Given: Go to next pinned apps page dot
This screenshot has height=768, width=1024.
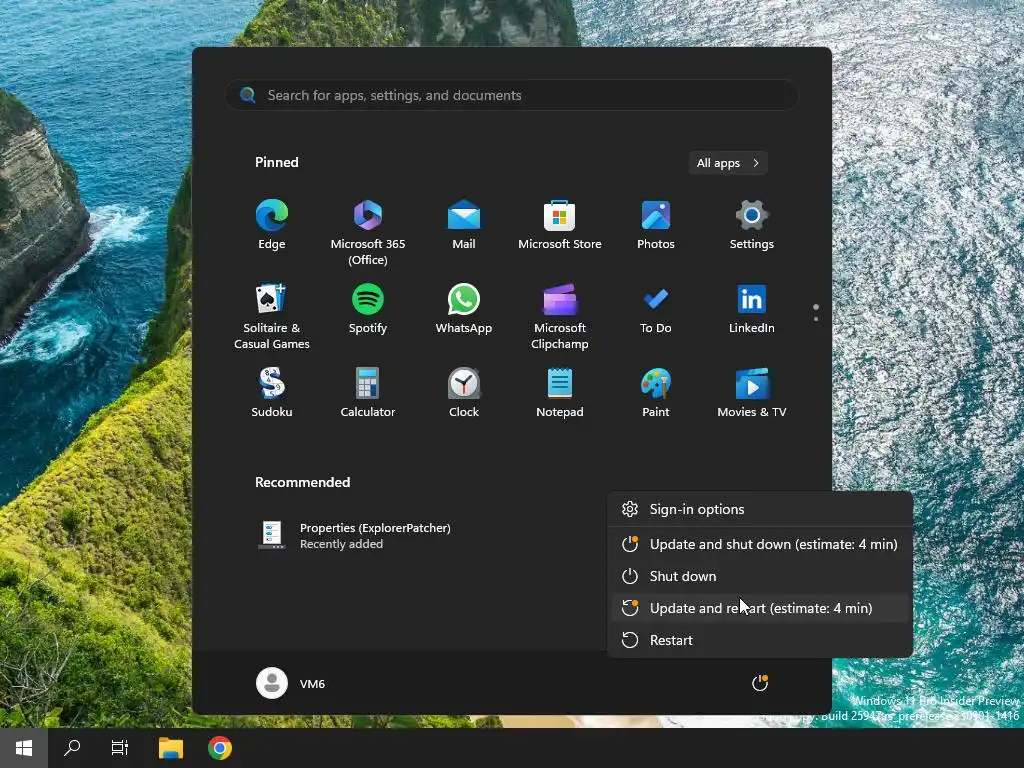Looking at the screenshot, I should [816, 319].
